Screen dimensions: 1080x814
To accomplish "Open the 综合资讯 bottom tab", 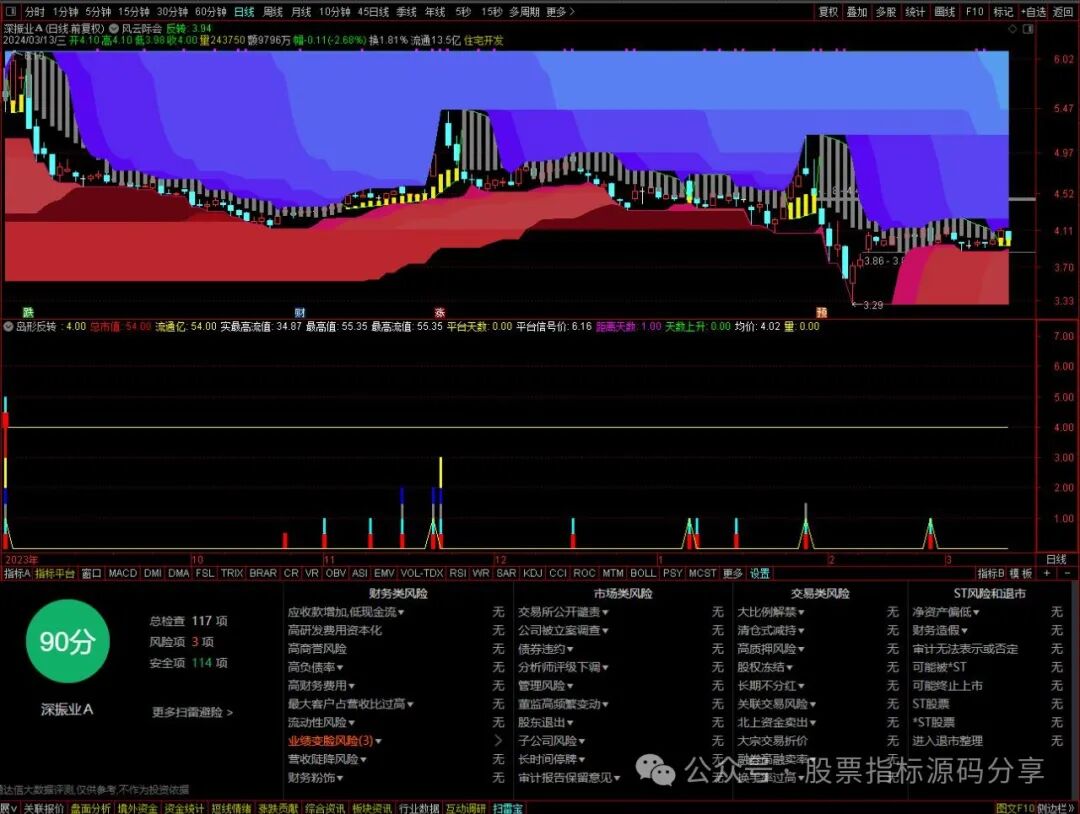I will click(x=325, y=808).
